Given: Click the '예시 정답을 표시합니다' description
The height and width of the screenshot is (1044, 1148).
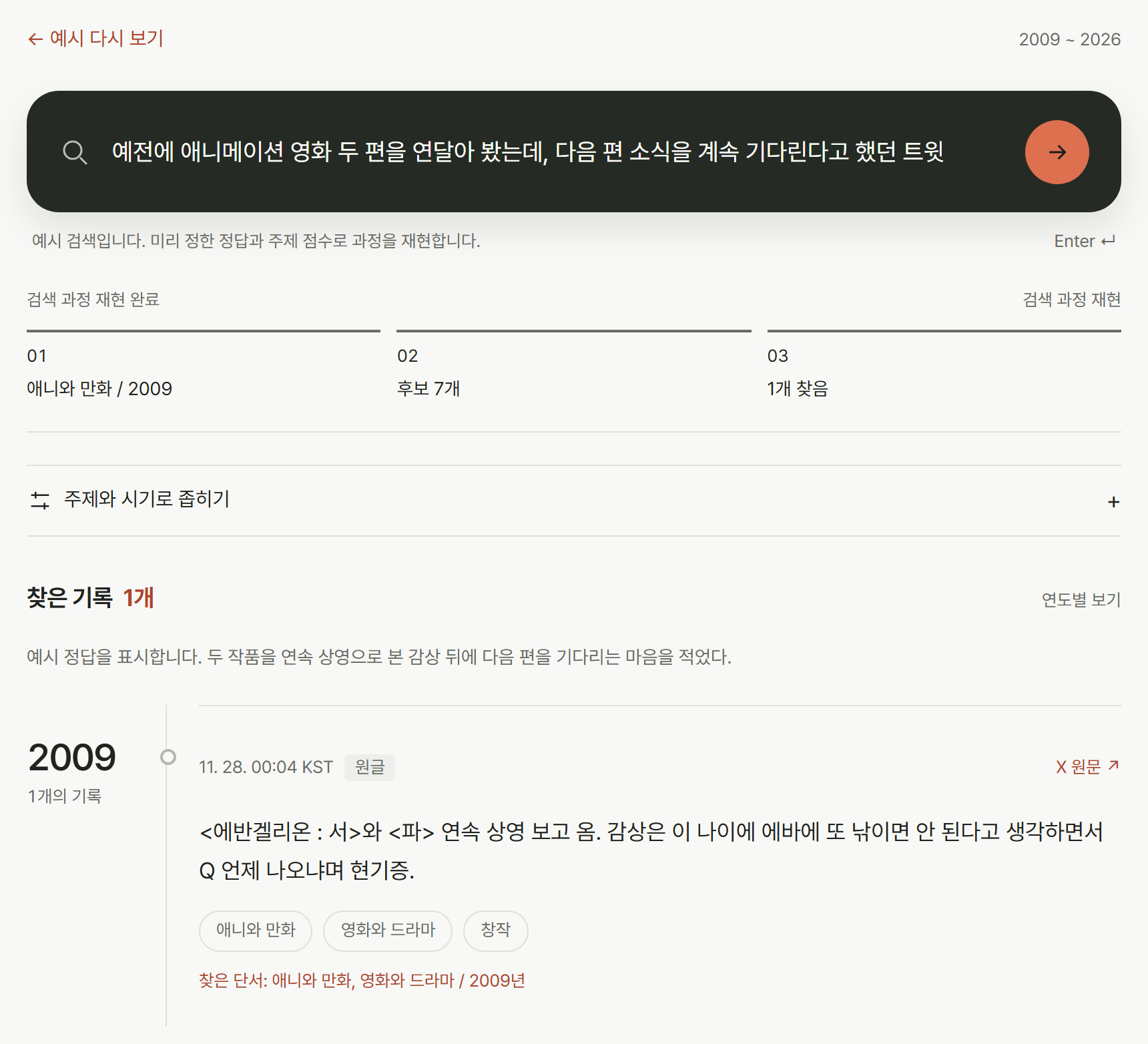Looking at the screenshot, I should point(379,657).
